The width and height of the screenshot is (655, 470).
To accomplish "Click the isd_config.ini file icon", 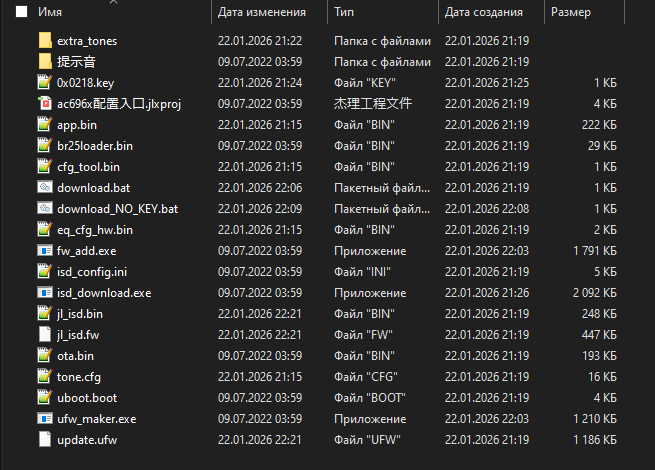I will (44, 271).
